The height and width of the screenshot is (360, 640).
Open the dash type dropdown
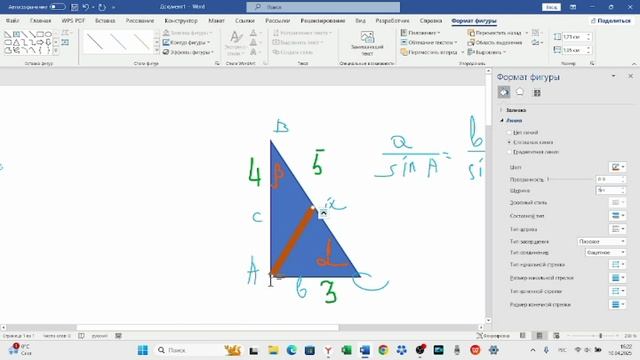[617, 229]
